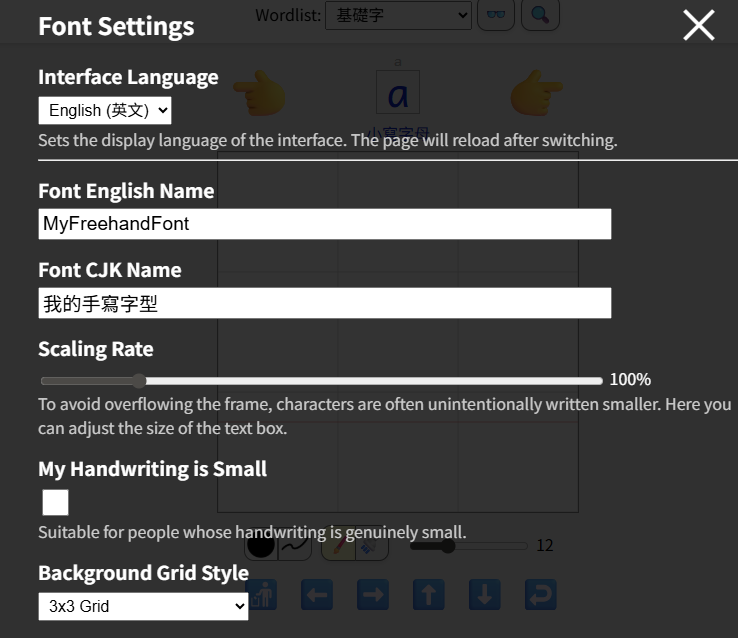This screenshot has width=738, height=638.
Task: Adjust the Scaling Rate slider
Action: point(321,381)
